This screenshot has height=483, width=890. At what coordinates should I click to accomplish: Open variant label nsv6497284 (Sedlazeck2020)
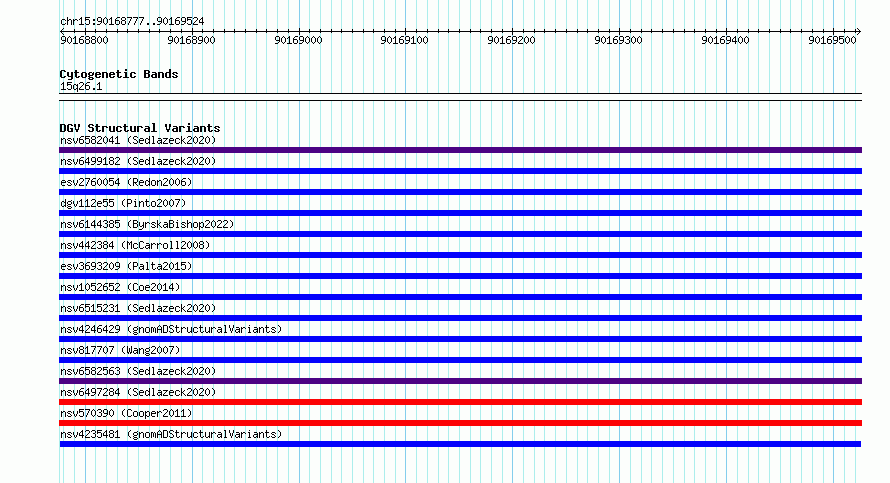coord(138,392)
